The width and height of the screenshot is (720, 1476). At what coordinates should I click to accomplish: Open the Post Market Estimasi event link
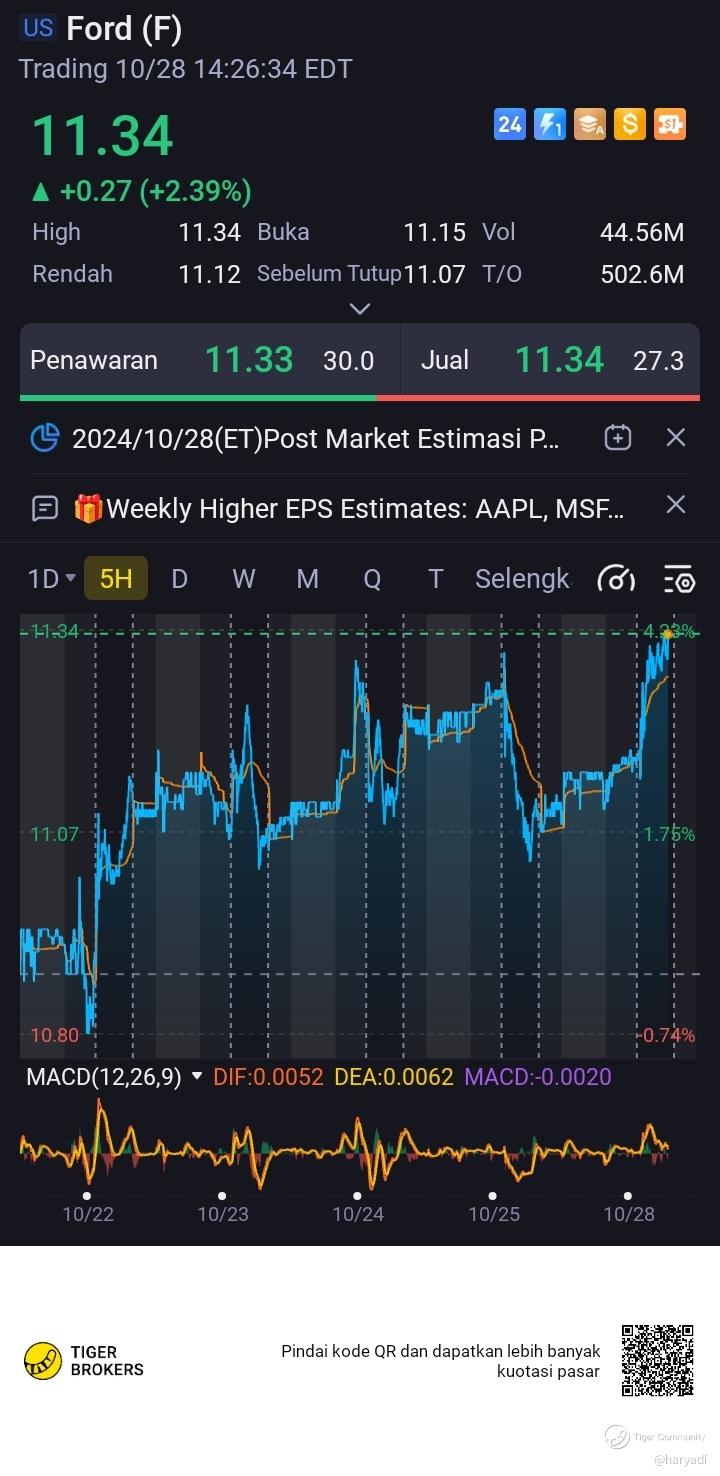316,438
